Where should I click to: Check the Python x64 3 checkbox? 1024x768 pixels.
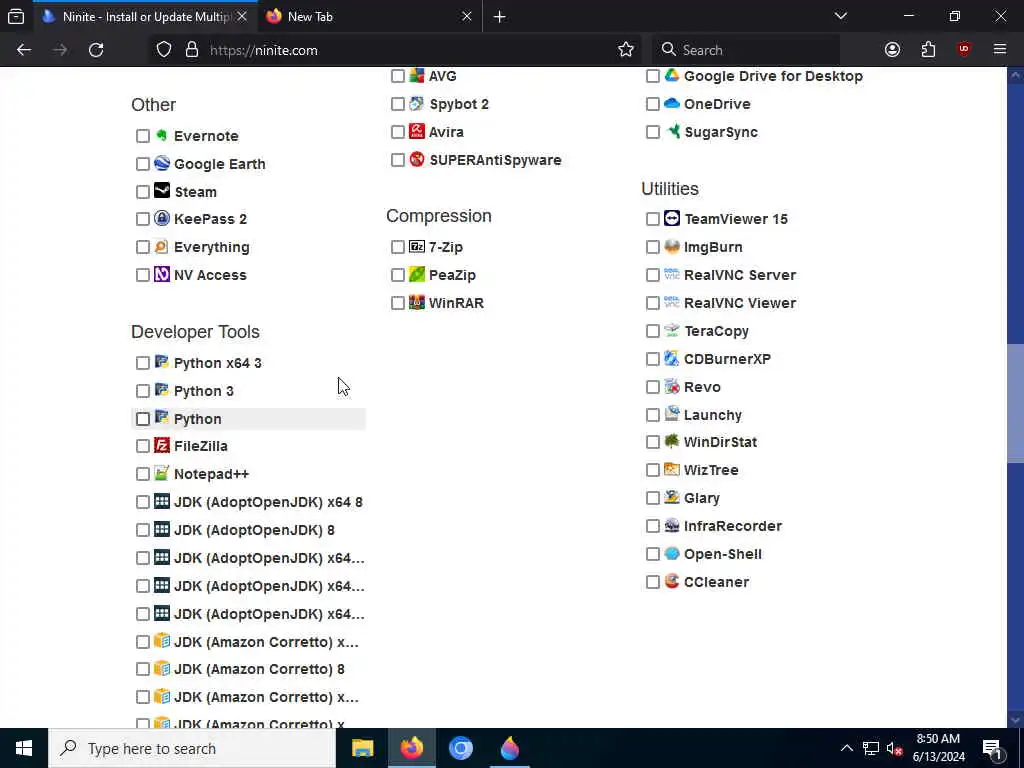point(142,363)
